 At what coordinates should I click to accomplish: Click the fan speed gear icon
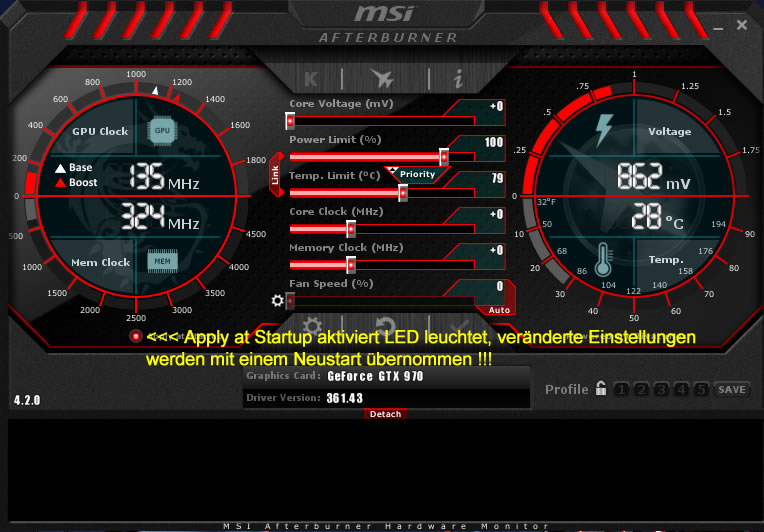pos(277,301)
